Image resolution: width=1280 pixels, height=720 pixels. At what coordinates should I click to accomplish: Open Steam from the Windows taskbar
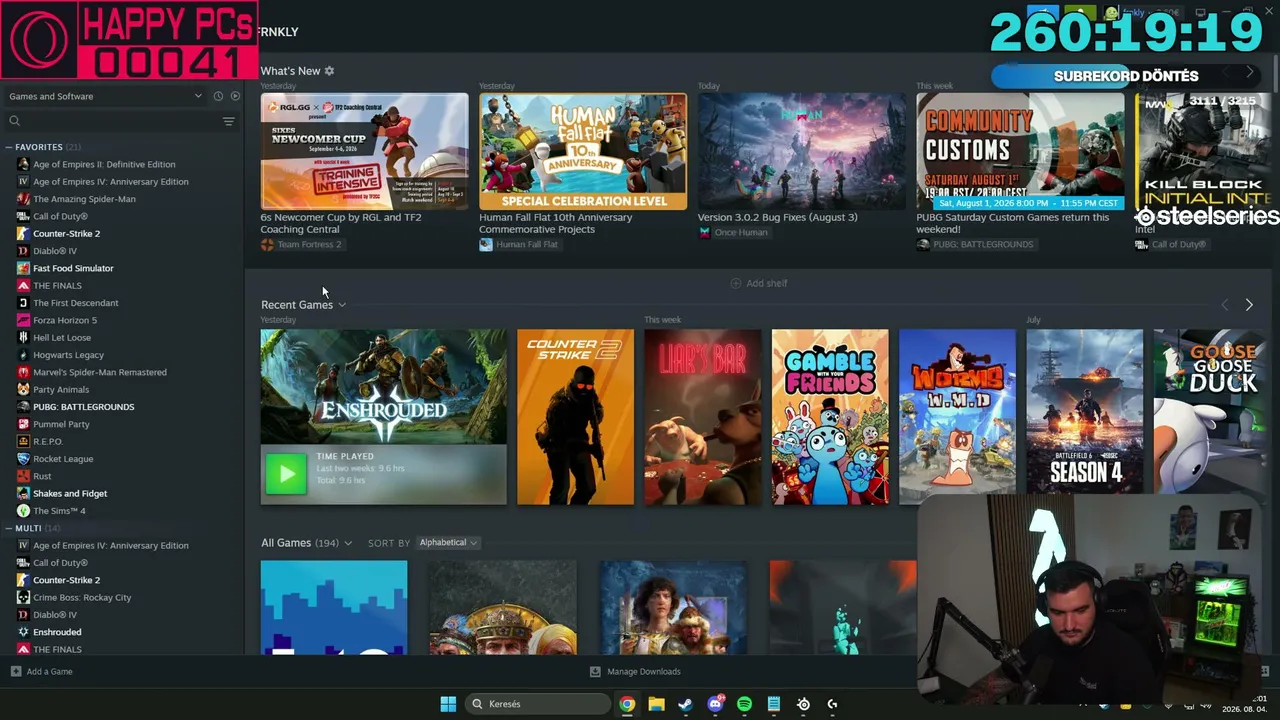685,704
